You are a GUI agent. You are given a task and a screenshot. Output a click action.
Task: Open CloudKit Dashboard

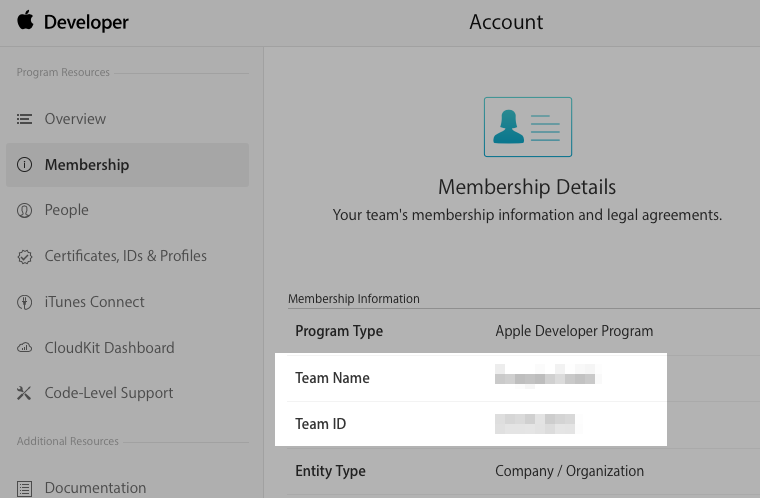click(110, 348)
